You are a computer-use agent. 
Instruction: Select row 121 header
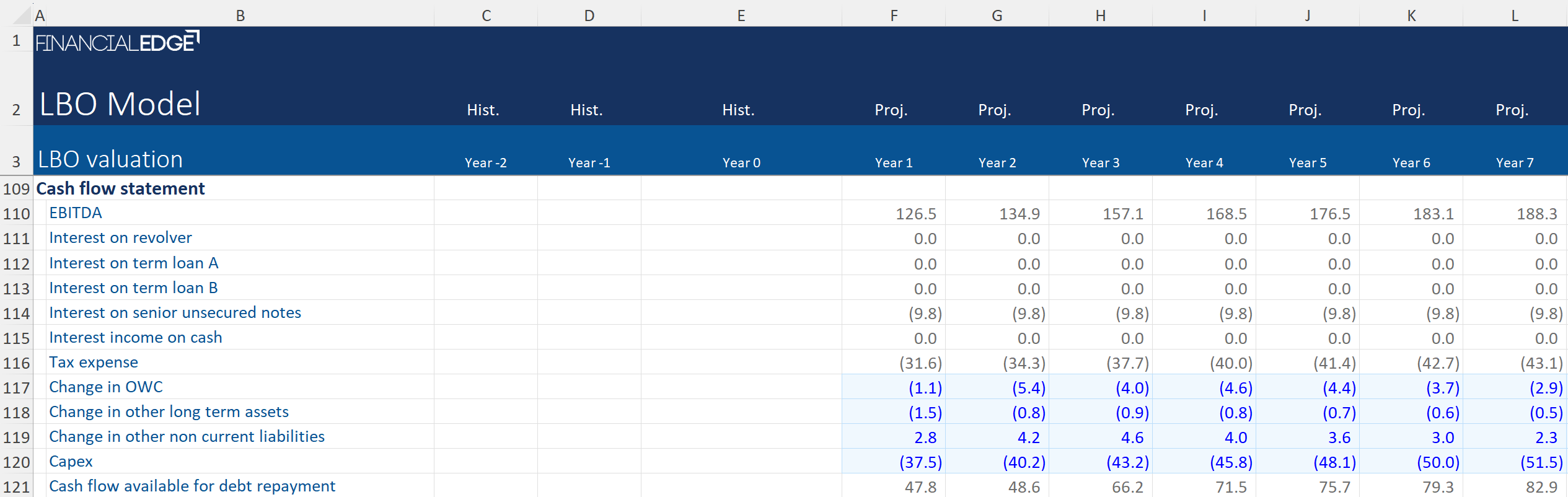click(16, 487)
